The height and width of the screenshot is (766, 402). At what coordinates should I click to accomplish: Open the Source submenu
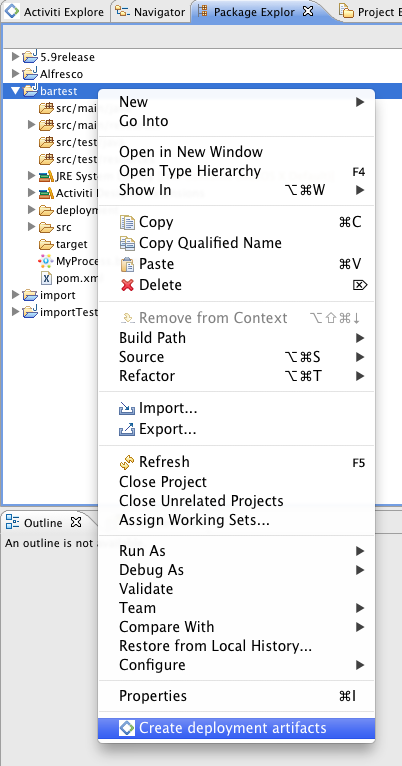(x=236, y=357)
